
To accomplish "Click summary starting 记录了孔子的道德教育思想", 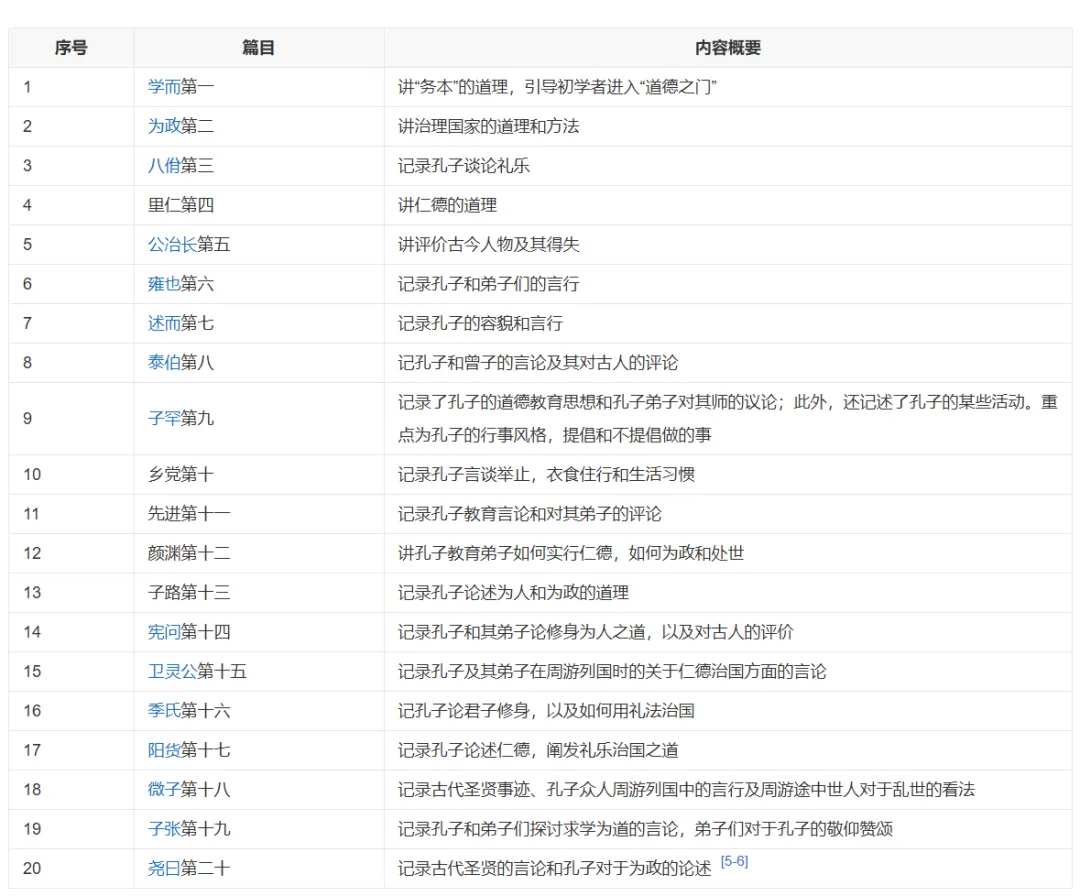I will tap(727, 418).
